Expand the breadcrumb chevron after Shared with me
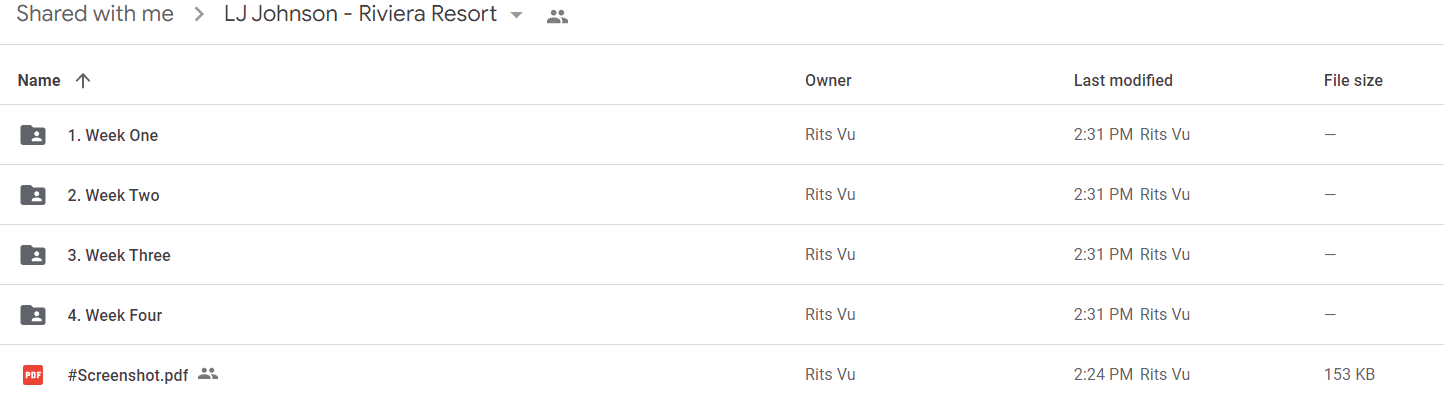This screenshot has width=1444, height=398. pos(199,15)
